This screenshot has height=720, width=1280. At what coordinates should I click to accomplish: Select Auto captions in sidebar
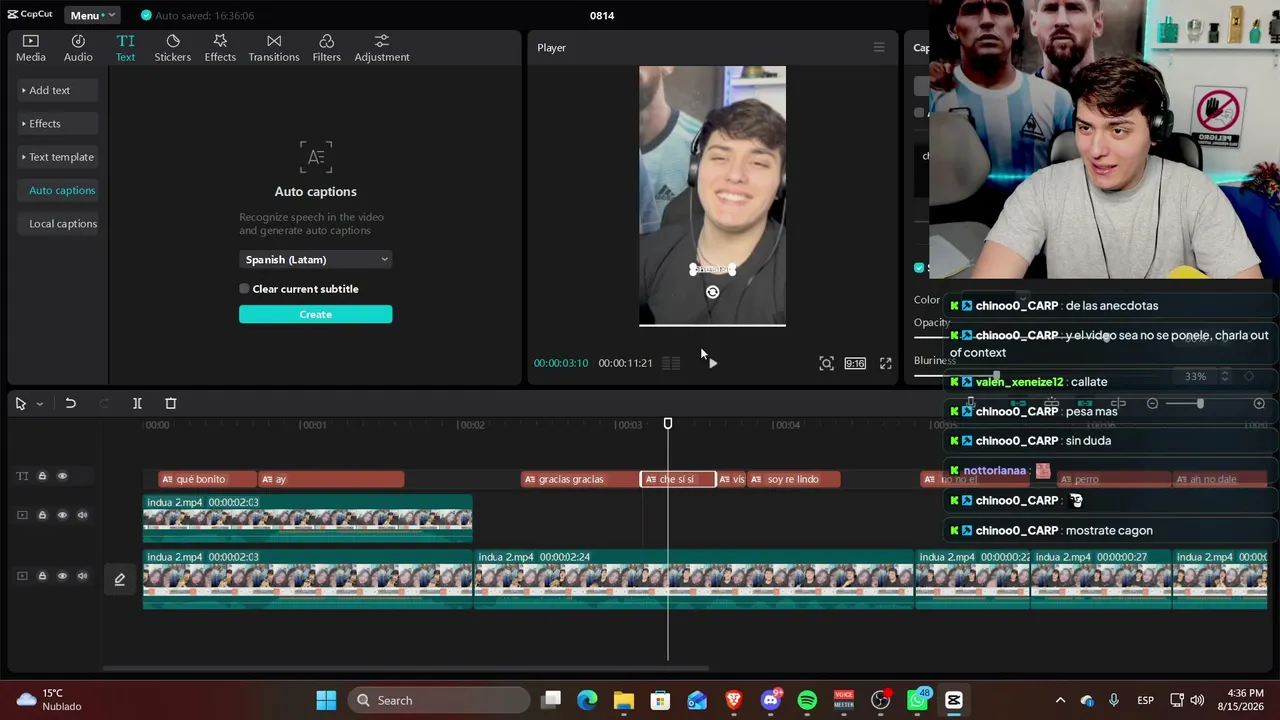tap(57, 190)
